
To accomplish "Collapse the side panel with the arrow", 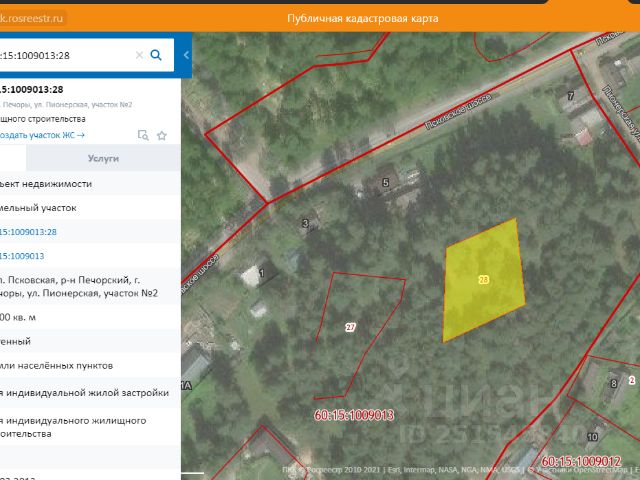I will pos(186,56).
